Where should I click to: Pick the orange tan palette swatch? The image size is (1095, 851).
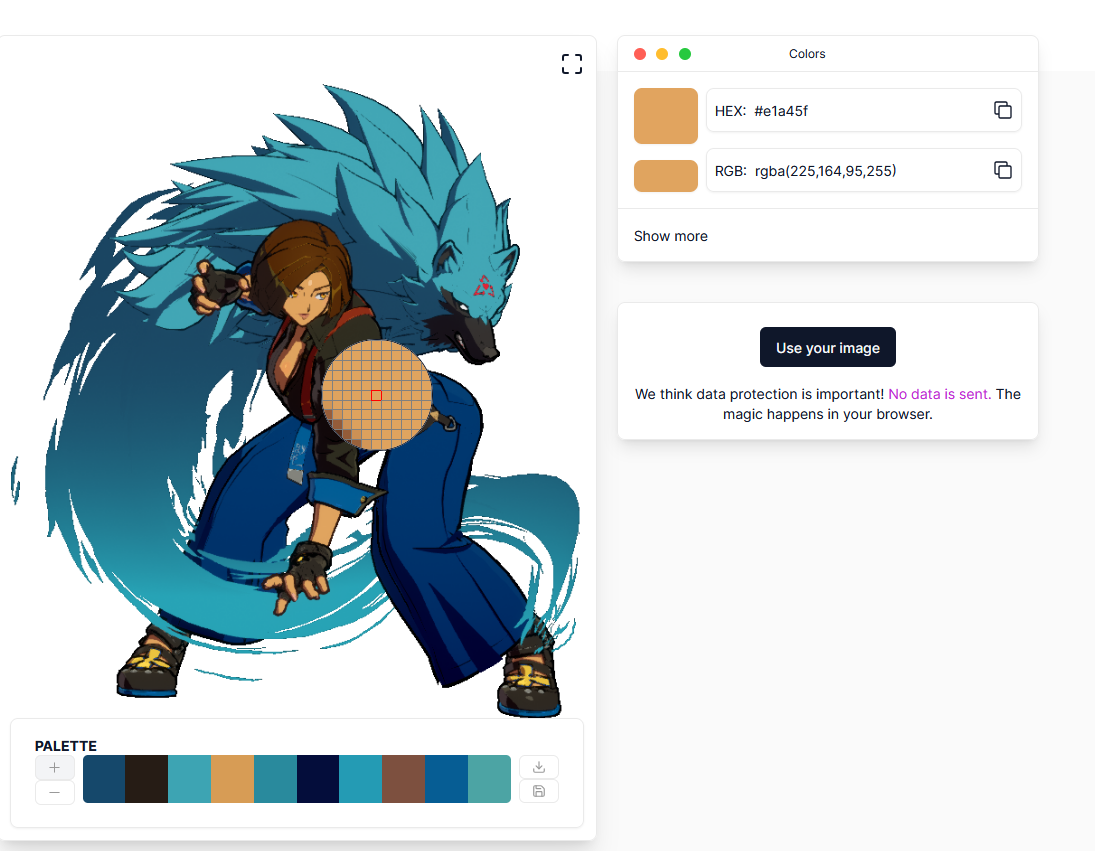click(x=232, y=779)
